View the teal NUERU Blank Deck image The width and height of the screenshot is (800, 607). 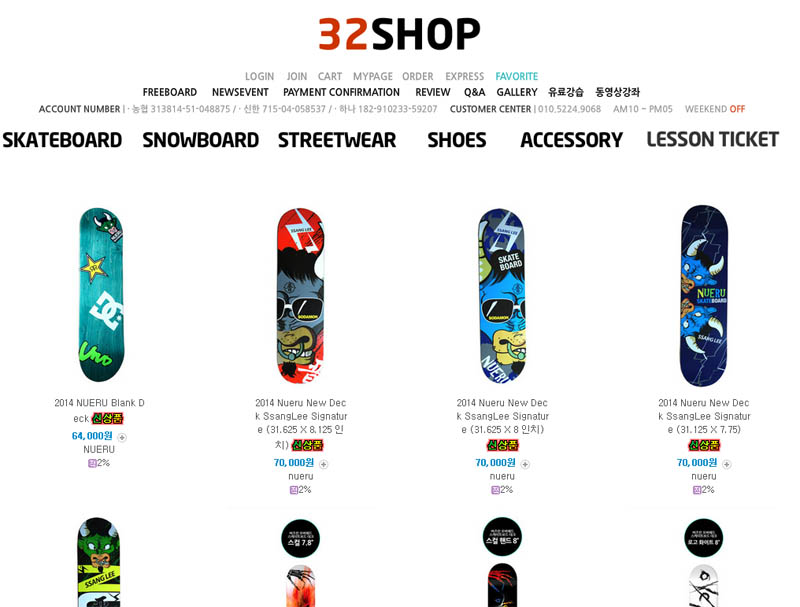click(x=102, y=295)
